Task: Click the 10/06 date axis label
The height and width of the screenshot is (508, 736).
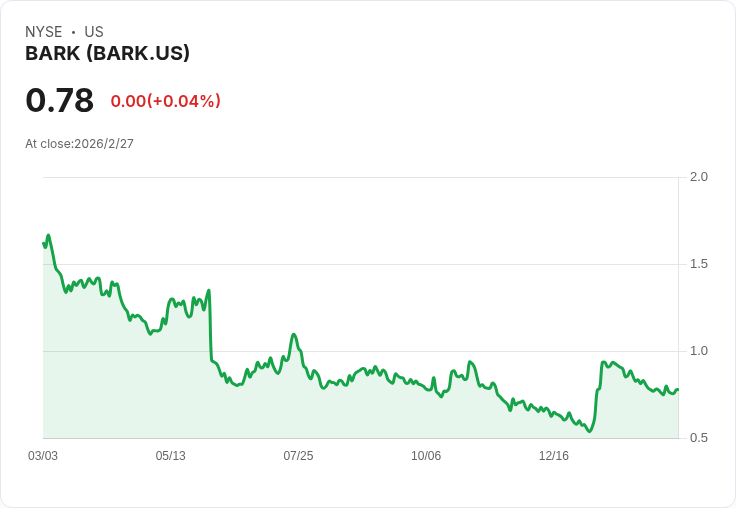Action: pos(426,456)
